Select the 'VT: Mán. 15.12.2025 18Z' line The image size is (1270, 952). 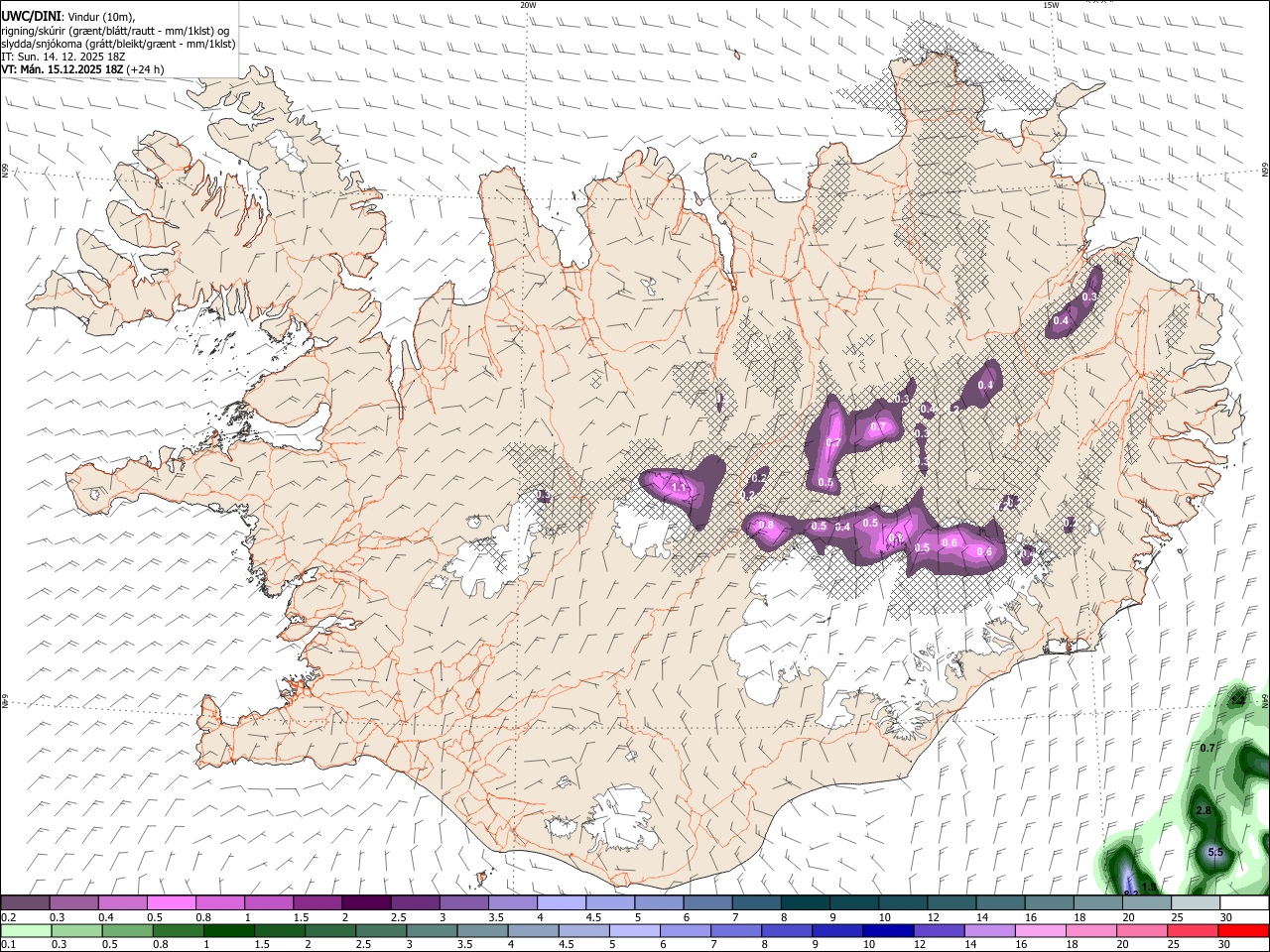[62, 69]
